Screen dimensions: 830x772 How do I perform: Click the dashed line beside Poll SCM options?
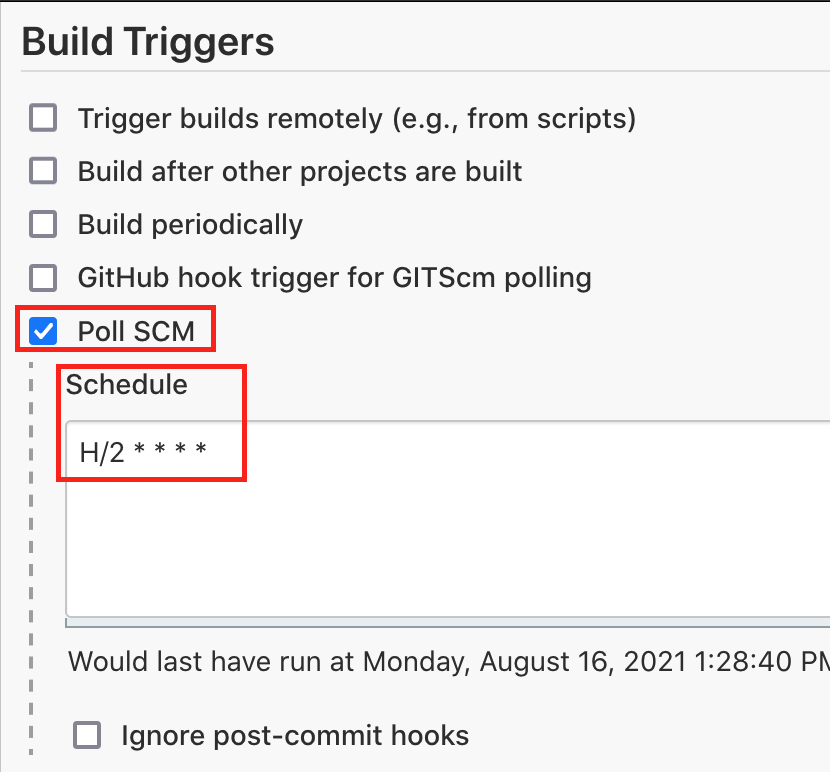click(x=31, y=559)
